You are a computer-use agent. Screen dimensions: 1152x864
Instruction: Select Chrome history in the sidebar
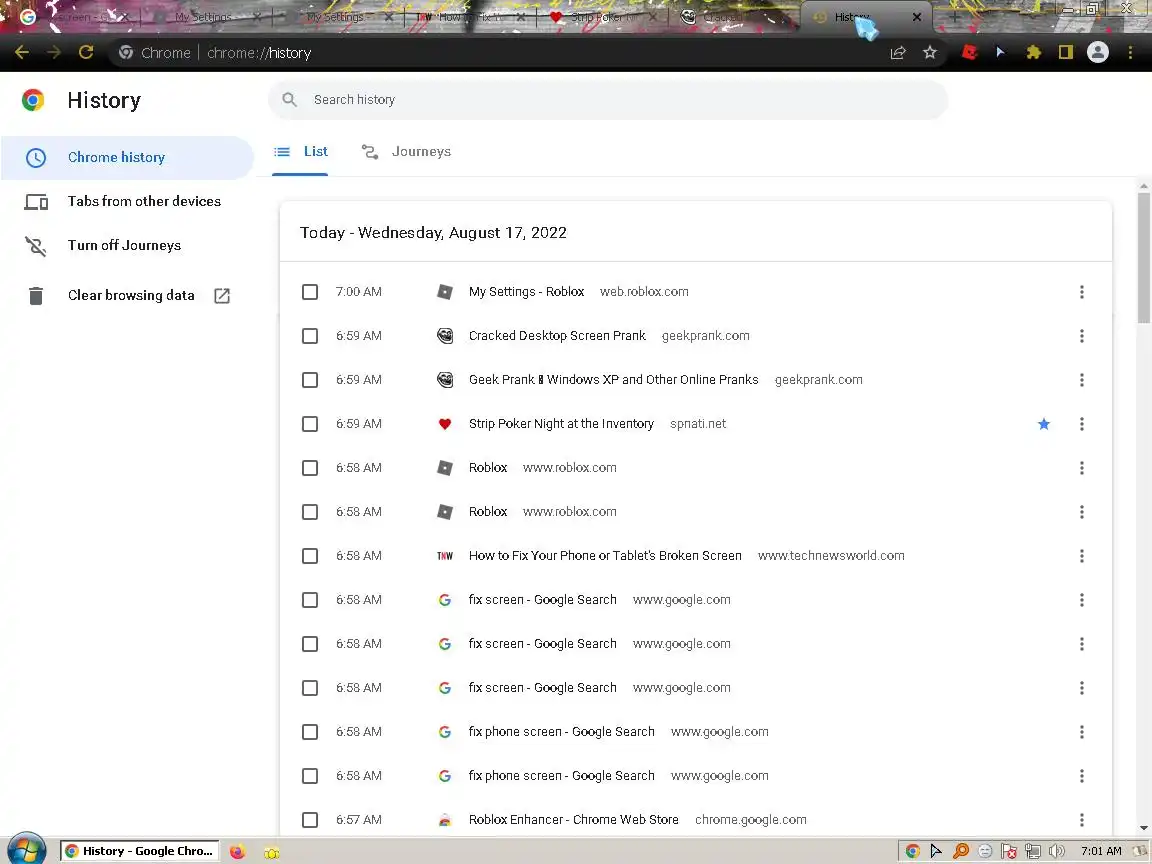(126, 157)
